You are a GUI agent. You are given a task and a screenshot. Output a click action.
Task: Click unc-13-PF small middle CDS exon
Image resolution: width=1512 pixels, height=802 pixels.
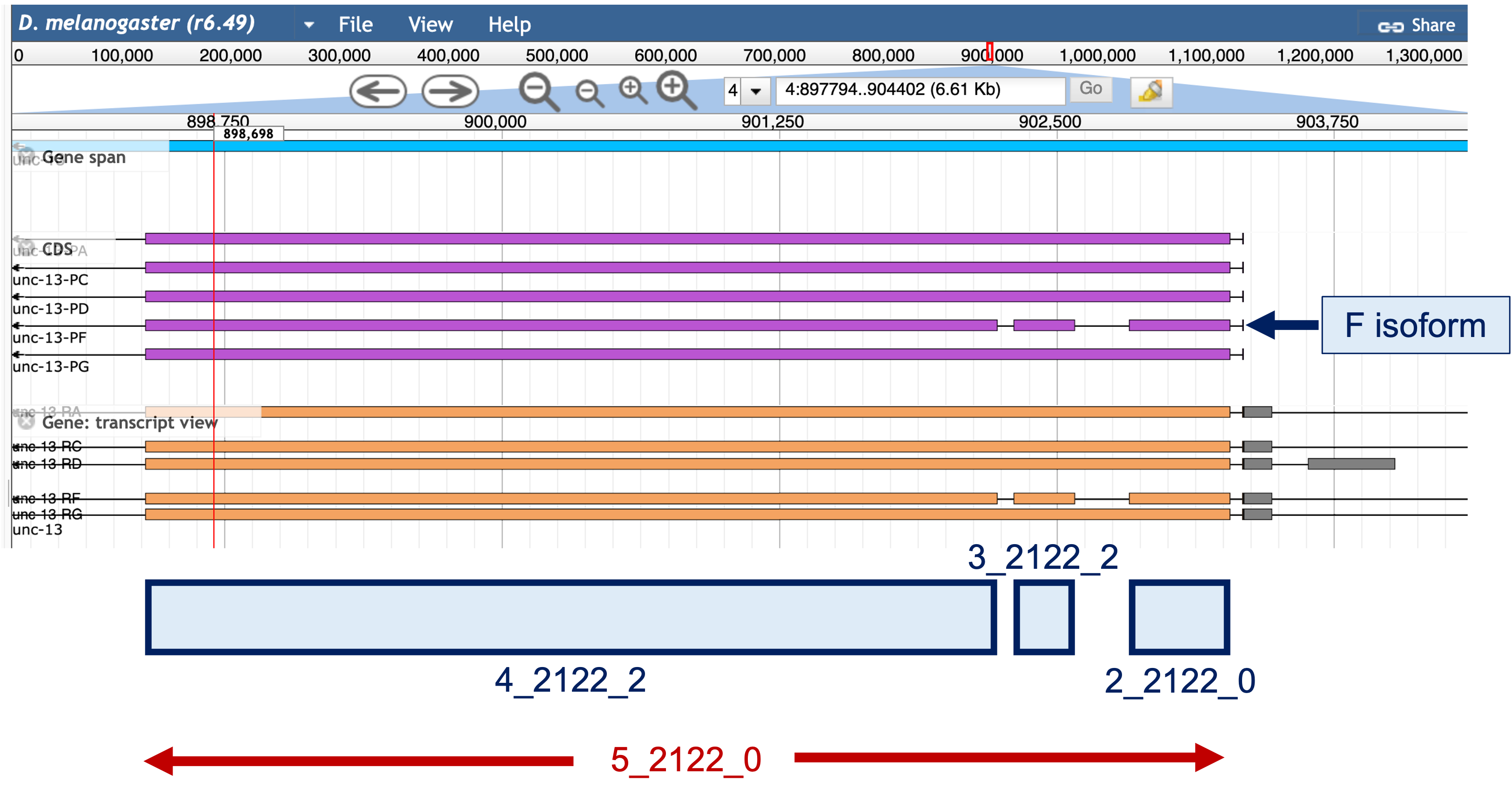tap(1044, 325)
